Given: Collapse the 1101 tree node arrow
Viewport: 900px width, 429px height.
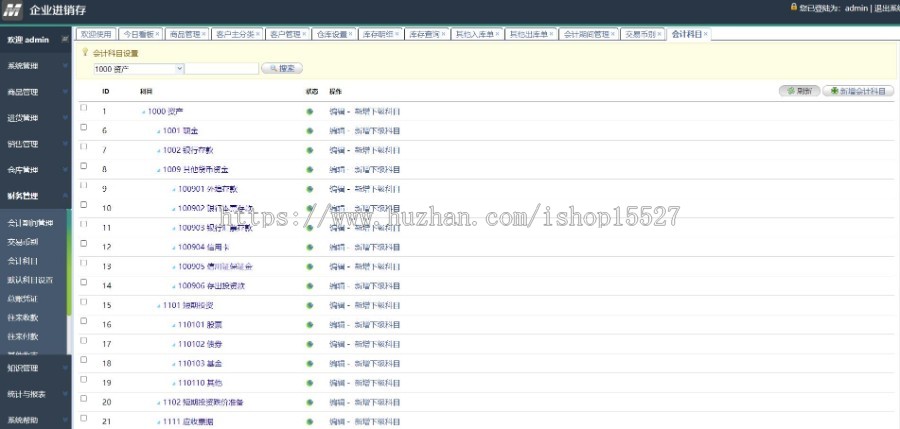Looking at the screenshot, I should pyautogui.click(x=158, y=306).
